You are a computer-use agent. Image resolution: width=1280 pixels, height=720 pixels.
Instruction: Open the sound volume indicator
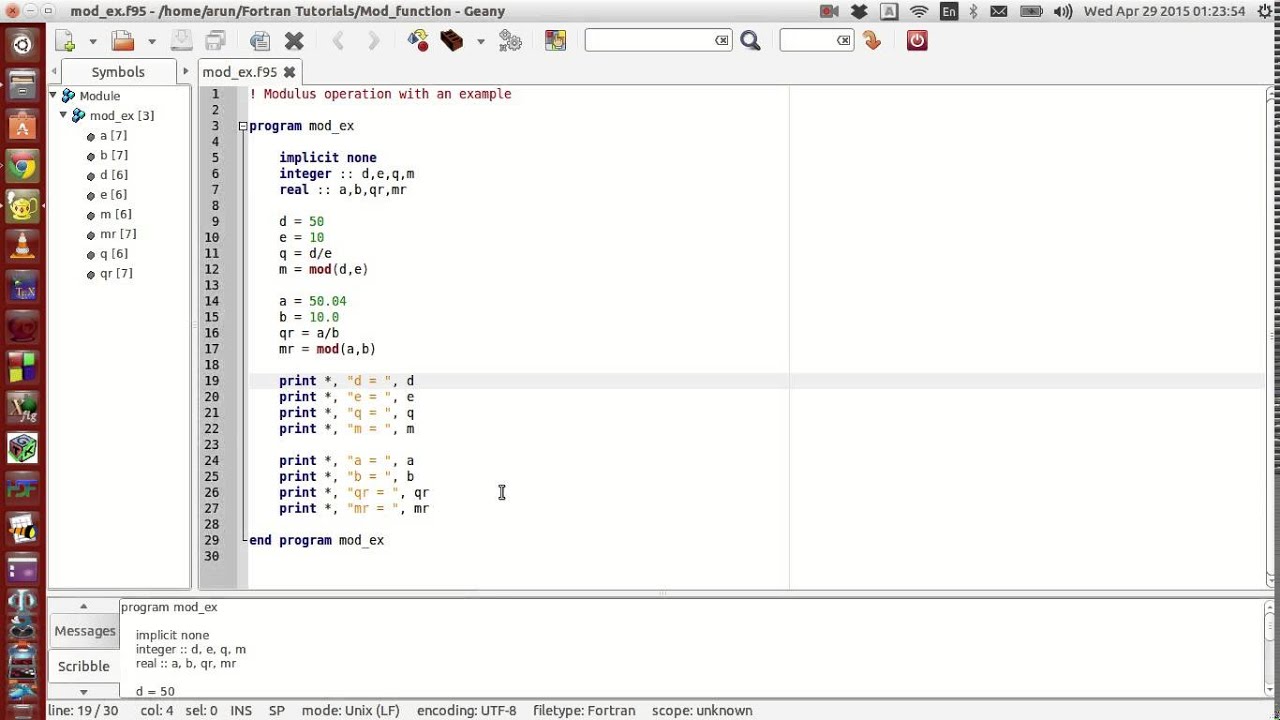click(1064, 11)
